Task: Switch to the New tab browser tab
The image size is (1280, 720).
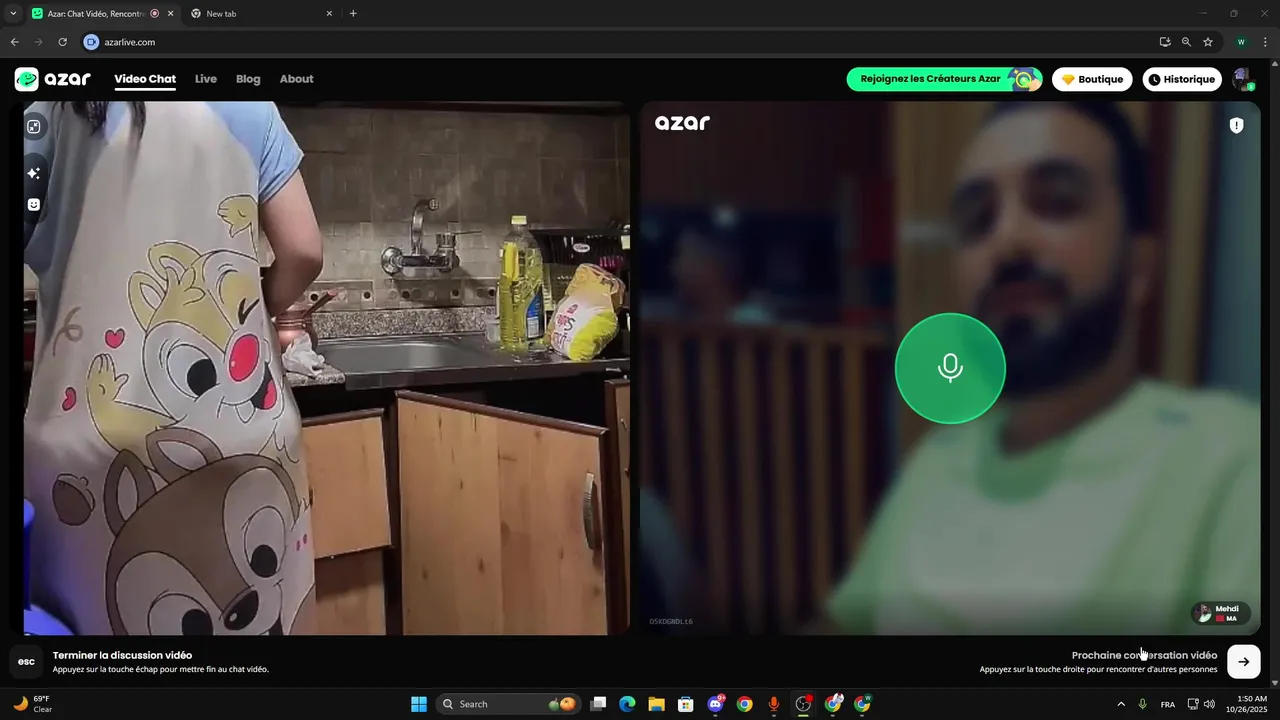Action: [260, 14]
